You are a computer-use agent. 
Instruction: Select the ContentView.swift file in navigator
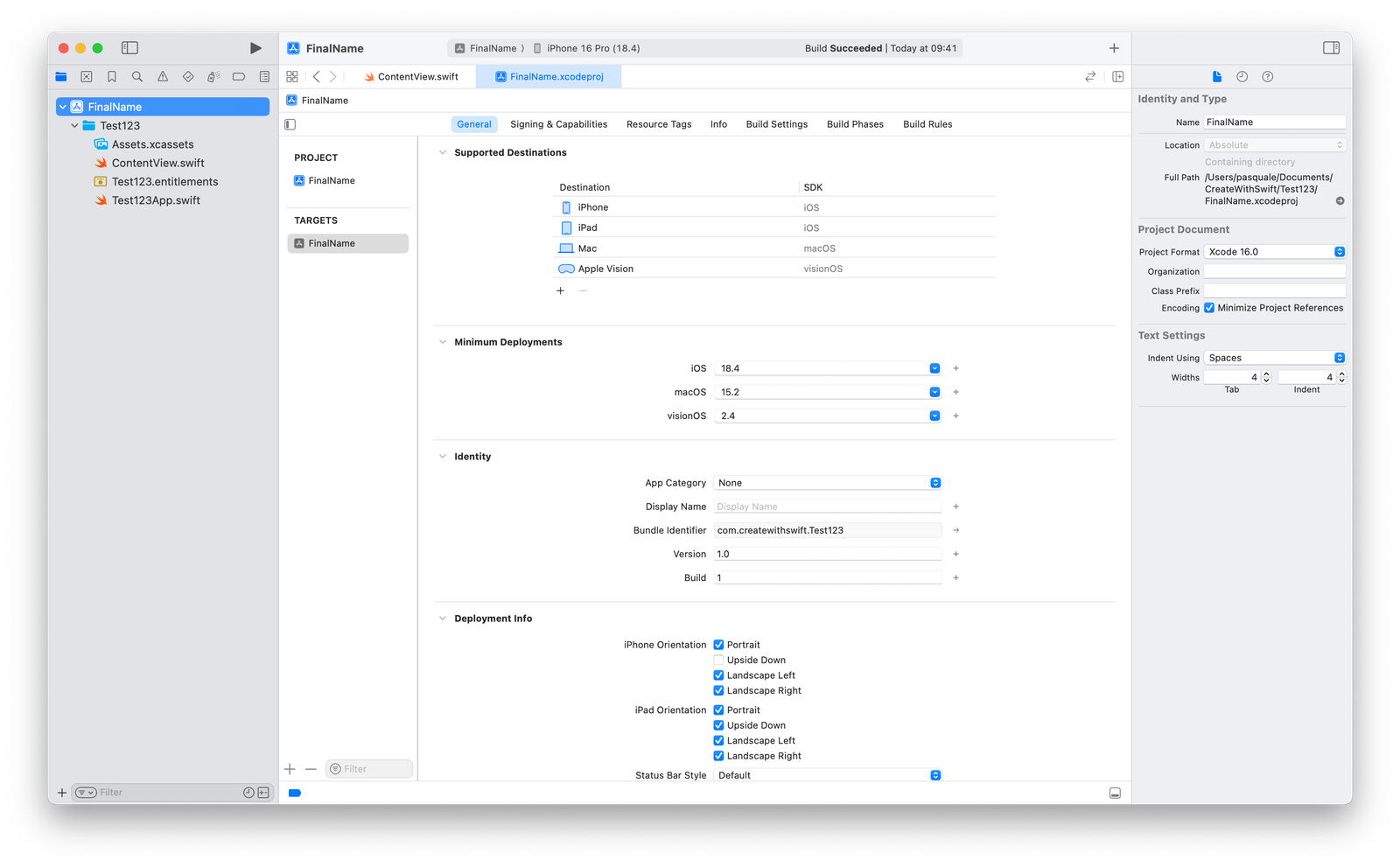[x=157, y=163]
